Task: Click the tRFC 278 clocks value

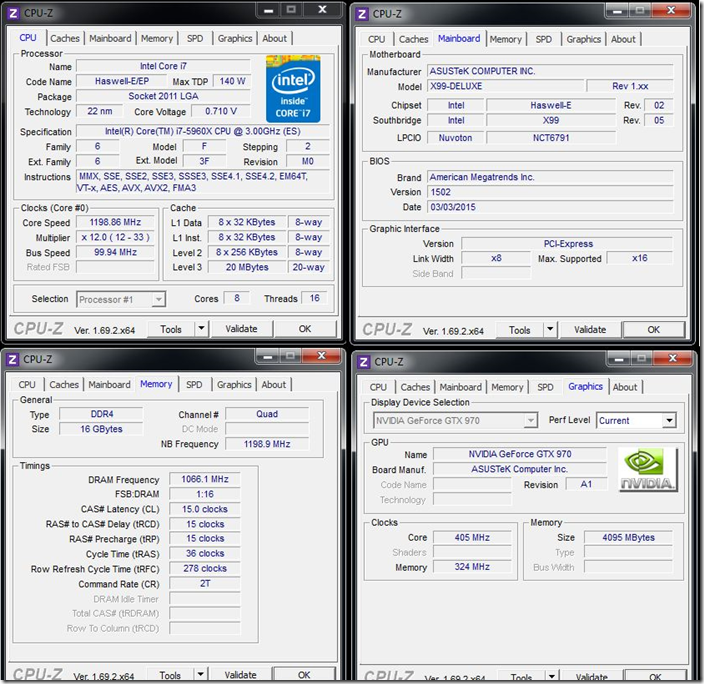Action: point(205,569)
